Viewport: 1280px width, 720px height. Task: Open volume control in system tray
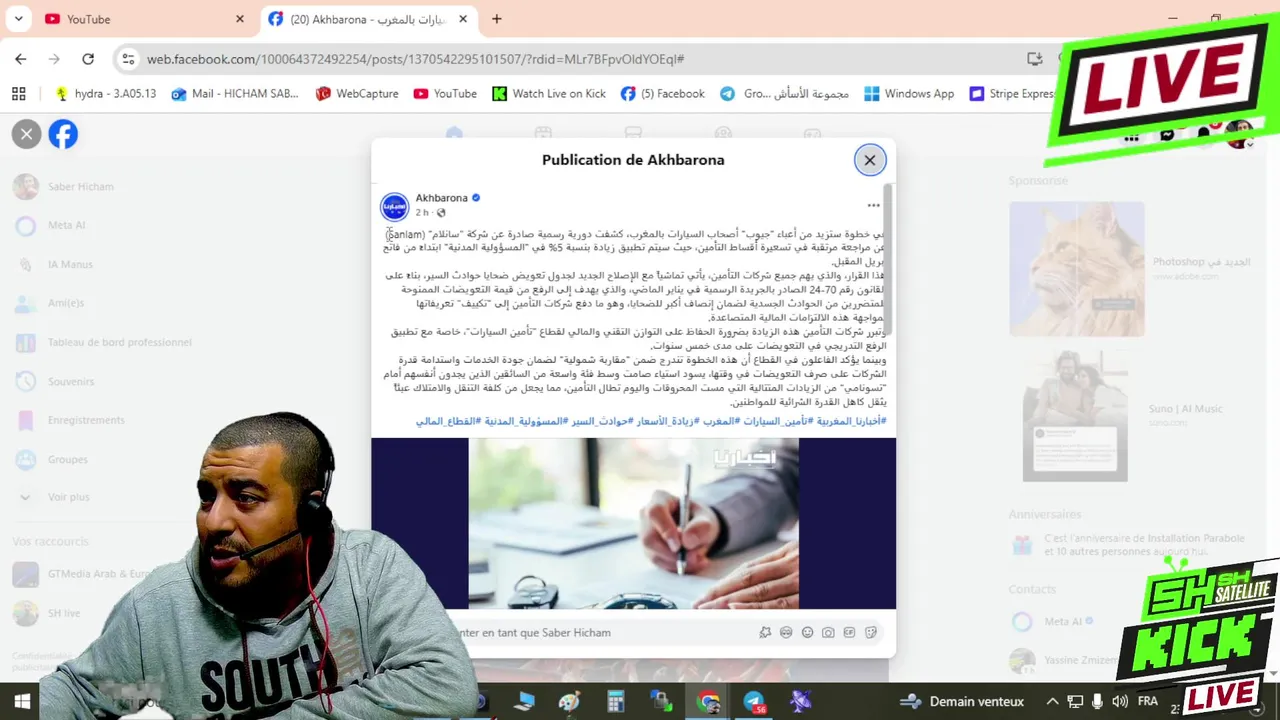coord(1120,701)
